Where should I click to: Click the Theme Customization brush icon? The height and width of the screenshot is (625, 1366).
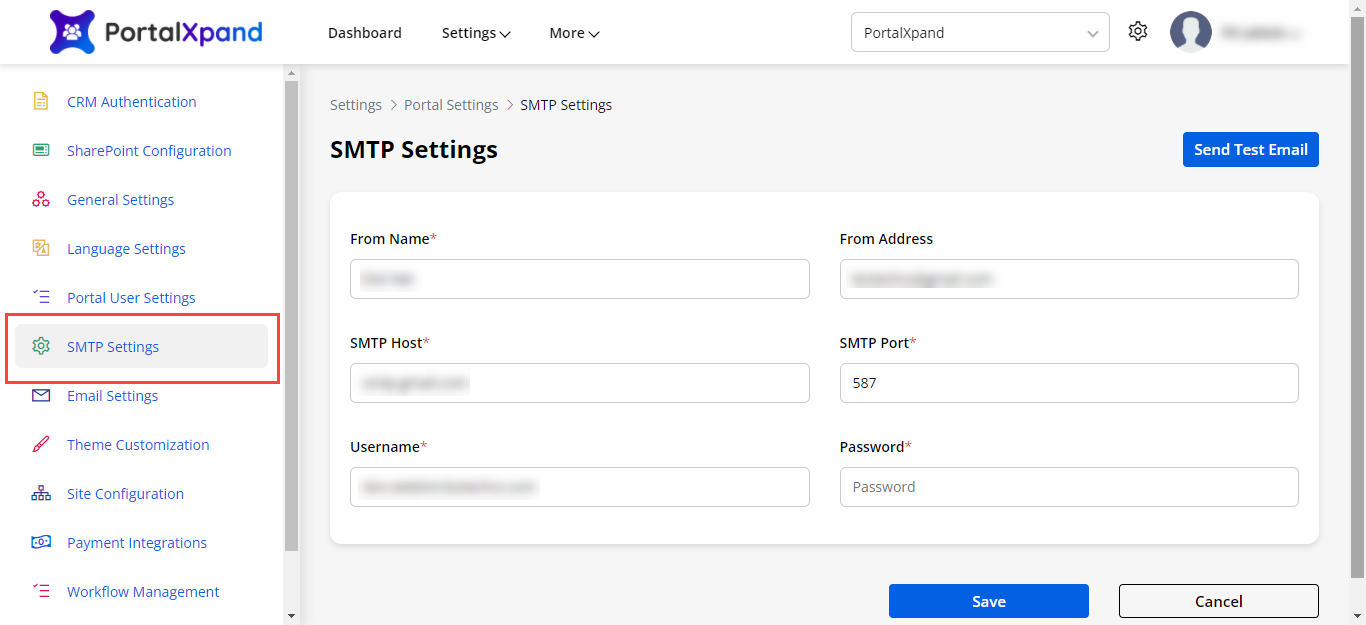(41, 444)
